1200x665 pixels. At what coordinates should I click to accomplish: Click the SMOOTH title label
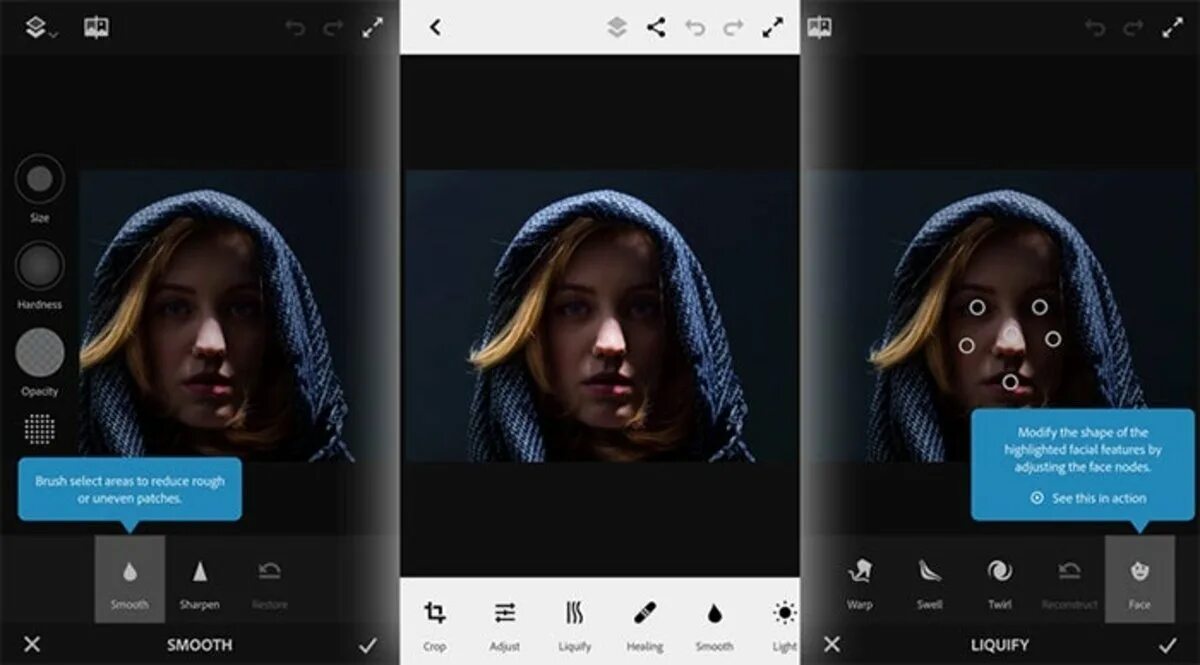[200, 646]
